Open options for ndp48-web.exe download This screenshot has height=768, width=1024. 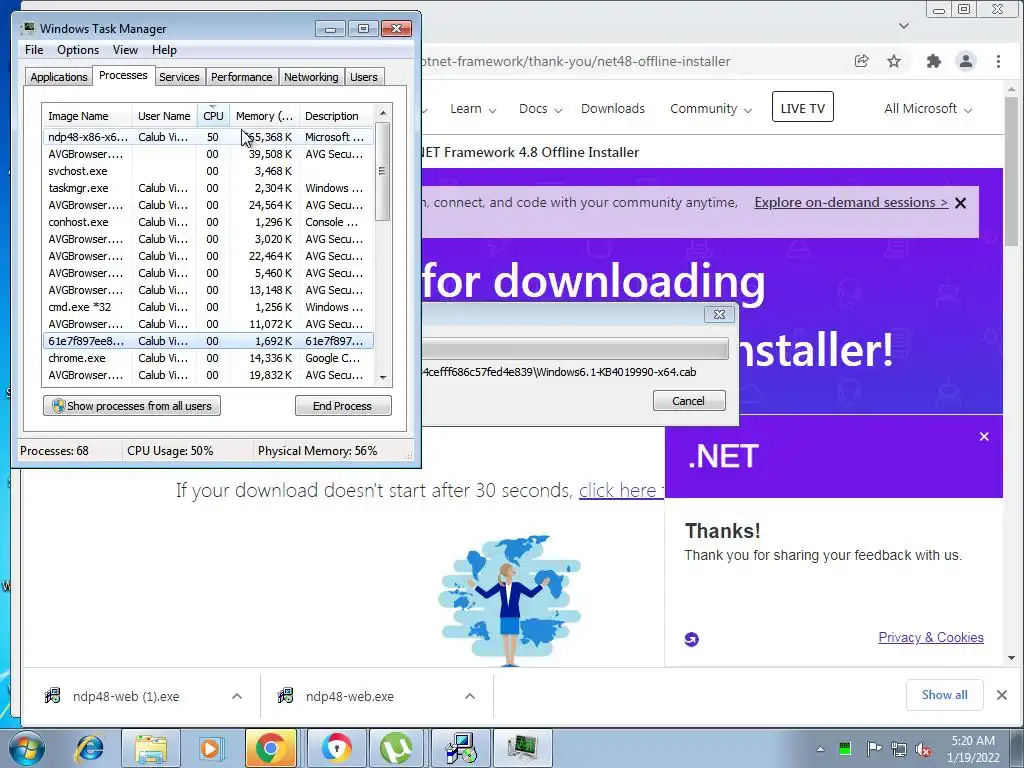coord(470,696)
